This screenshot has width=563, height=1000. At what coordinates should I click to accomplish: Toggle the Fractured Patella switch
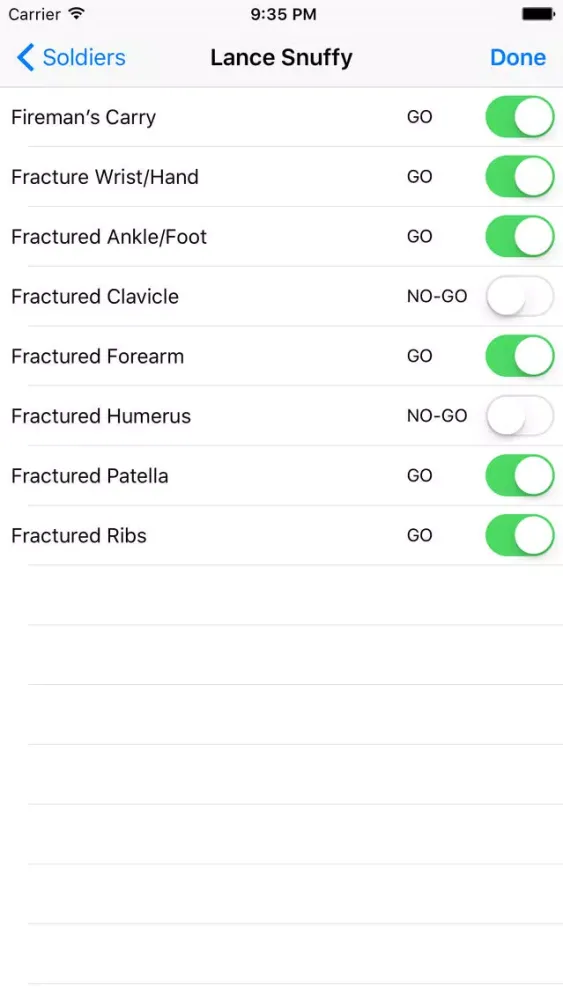[520, 476]
